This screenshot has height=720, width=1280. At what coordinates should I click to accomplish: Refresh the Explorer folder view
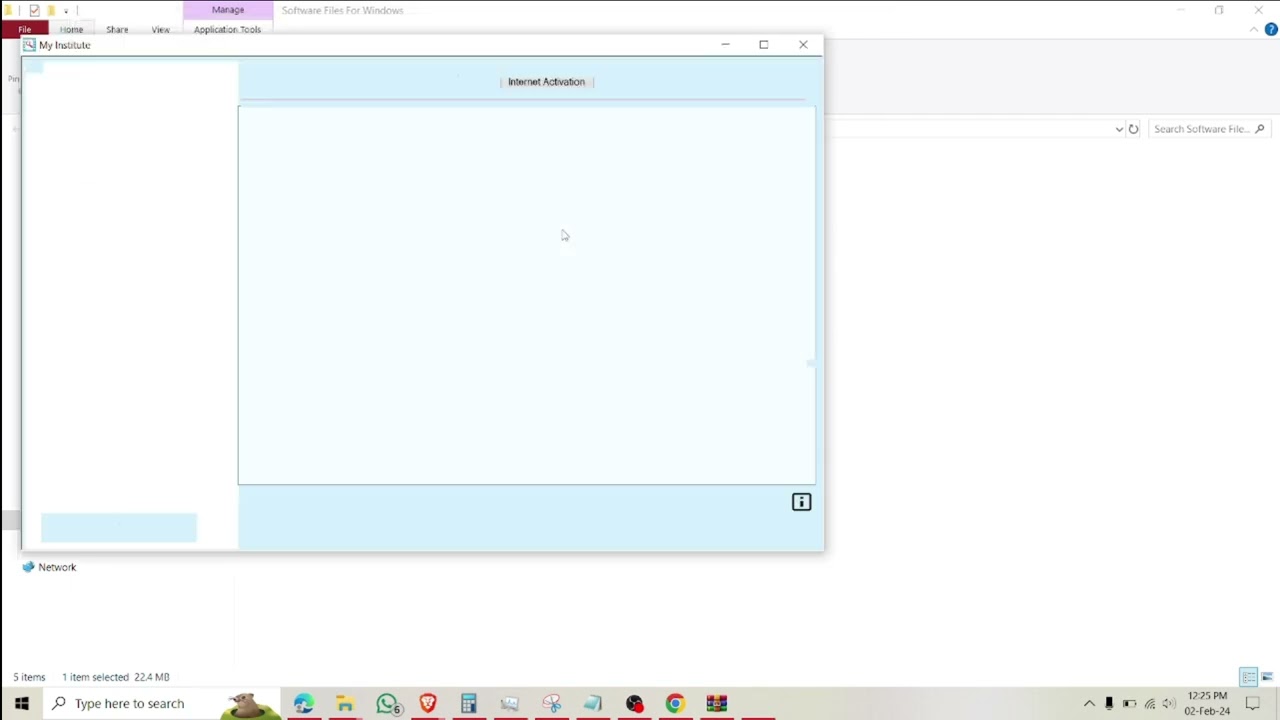coord(1133,129)
